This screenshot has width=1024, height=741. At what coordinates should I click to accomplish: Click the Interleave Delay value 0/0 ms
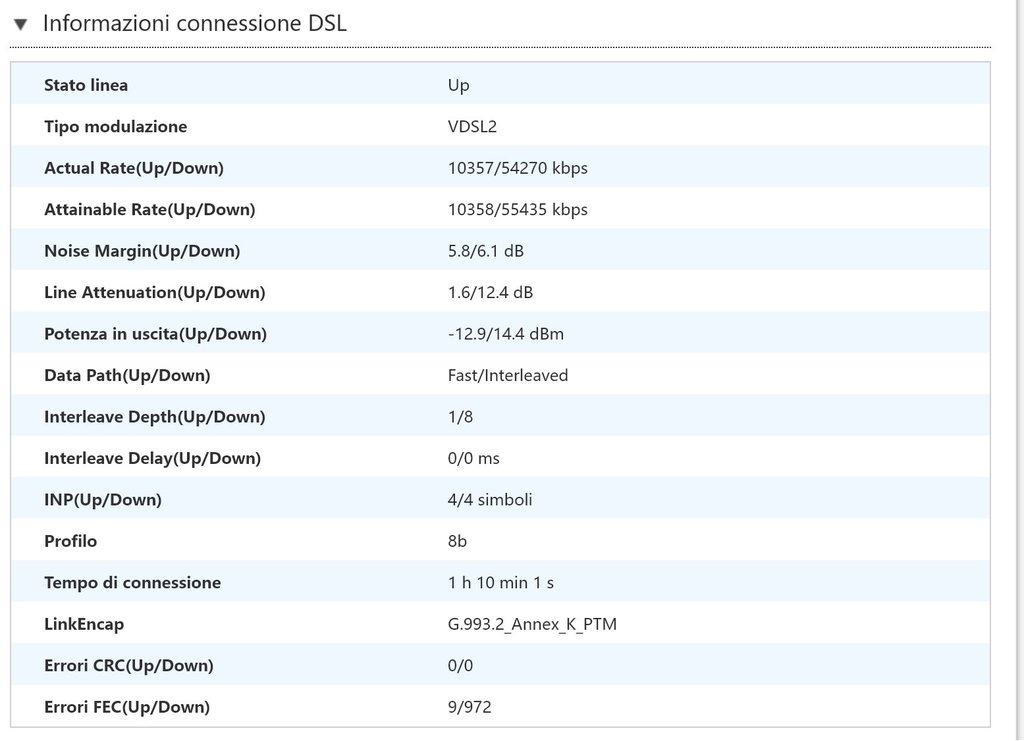point(473,458)
